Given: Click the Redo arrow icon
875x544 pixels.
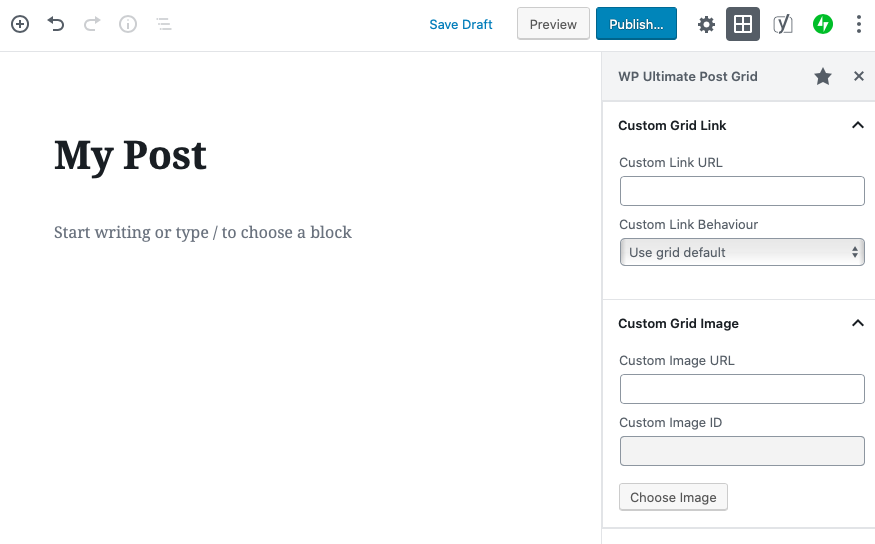Looking at the screenshot, I should pos(92,24).
